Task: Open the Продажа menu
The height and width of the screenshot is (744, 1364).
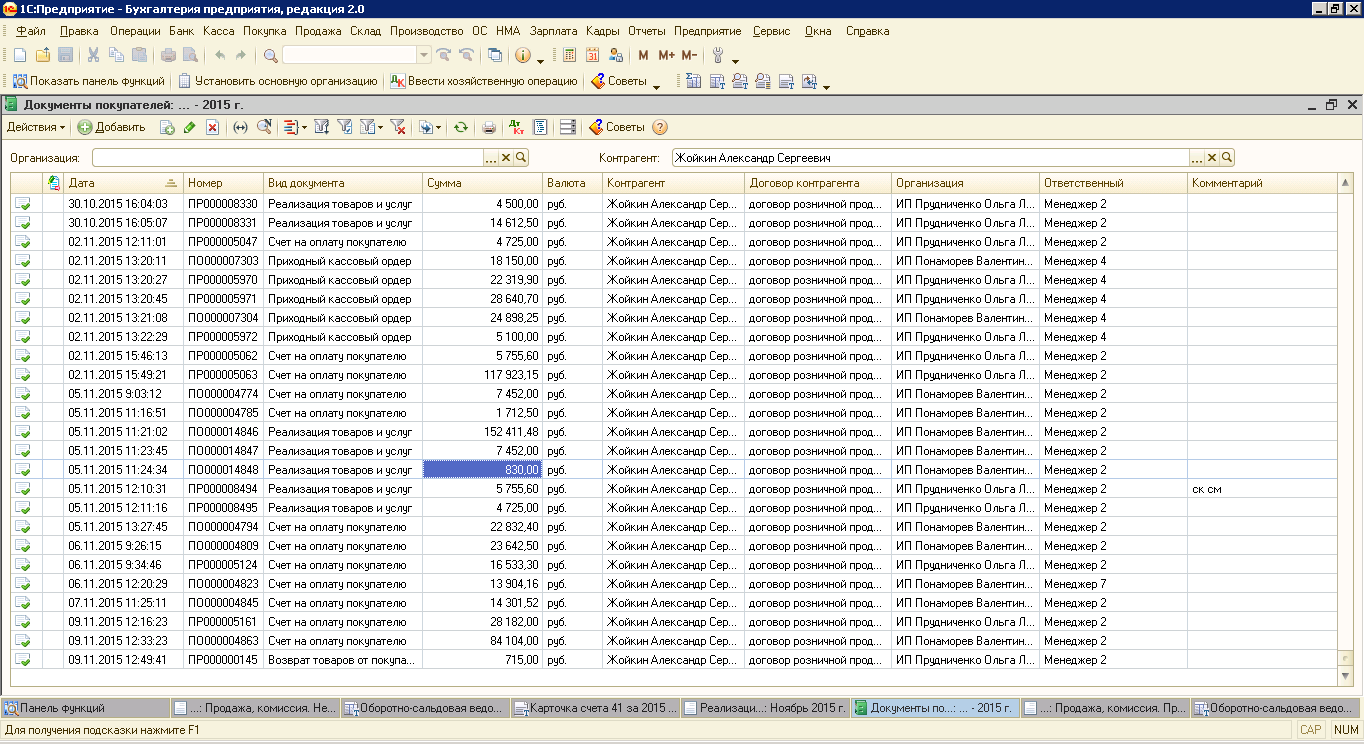Action: pyautogui.click(x=318, y=31)
